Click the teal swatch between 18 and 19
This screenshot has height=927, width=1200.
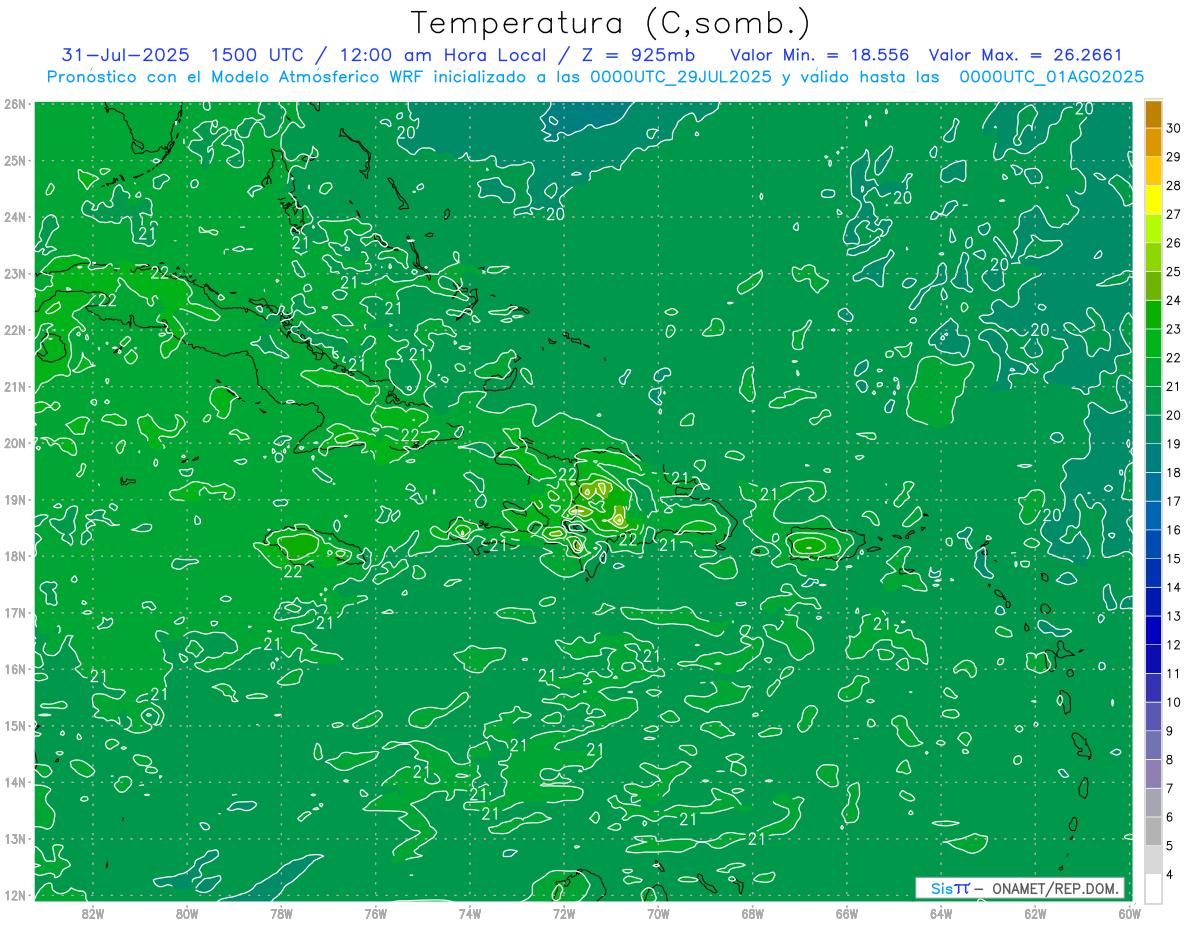[x=1153, y=458]
